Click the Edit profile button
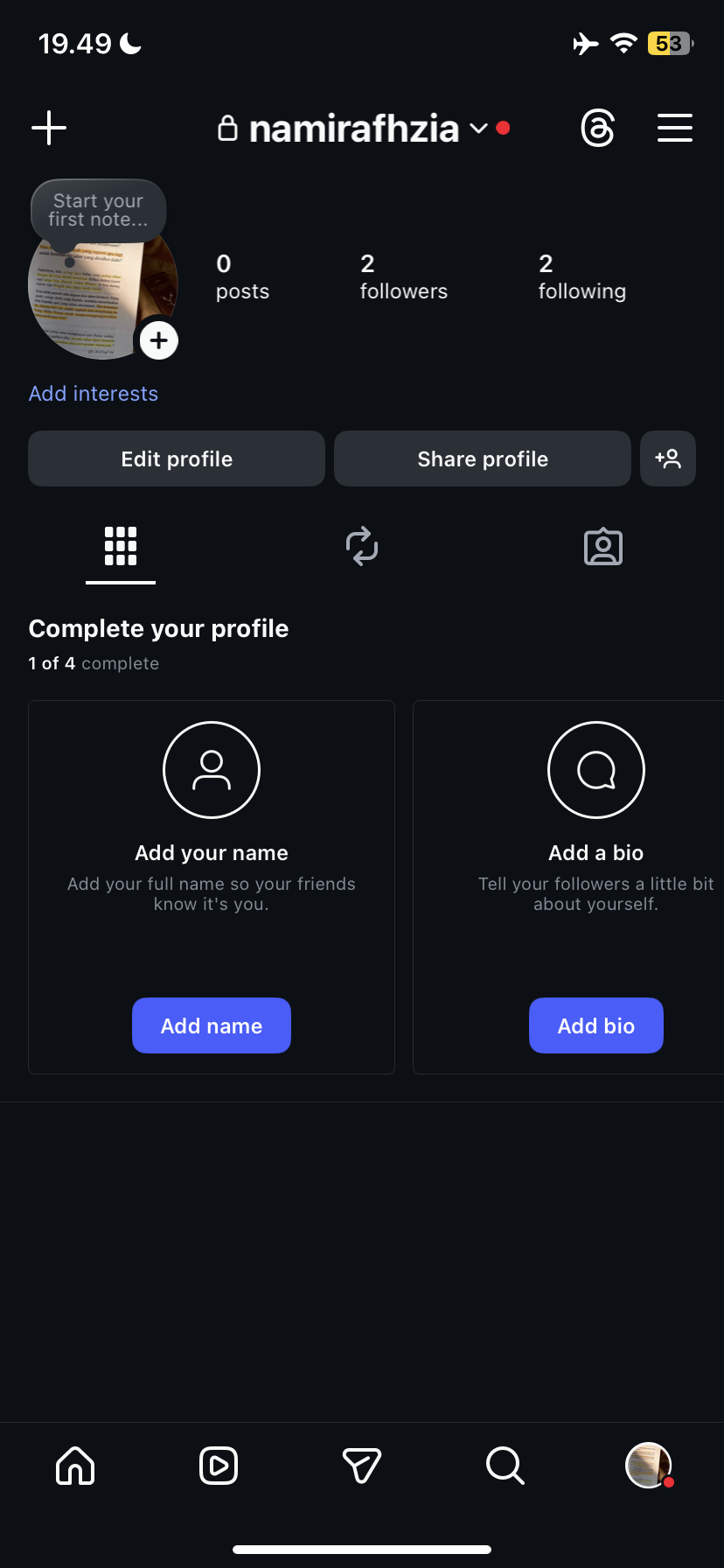Screen dimensions: 724x1568 [x=177, y=458]
